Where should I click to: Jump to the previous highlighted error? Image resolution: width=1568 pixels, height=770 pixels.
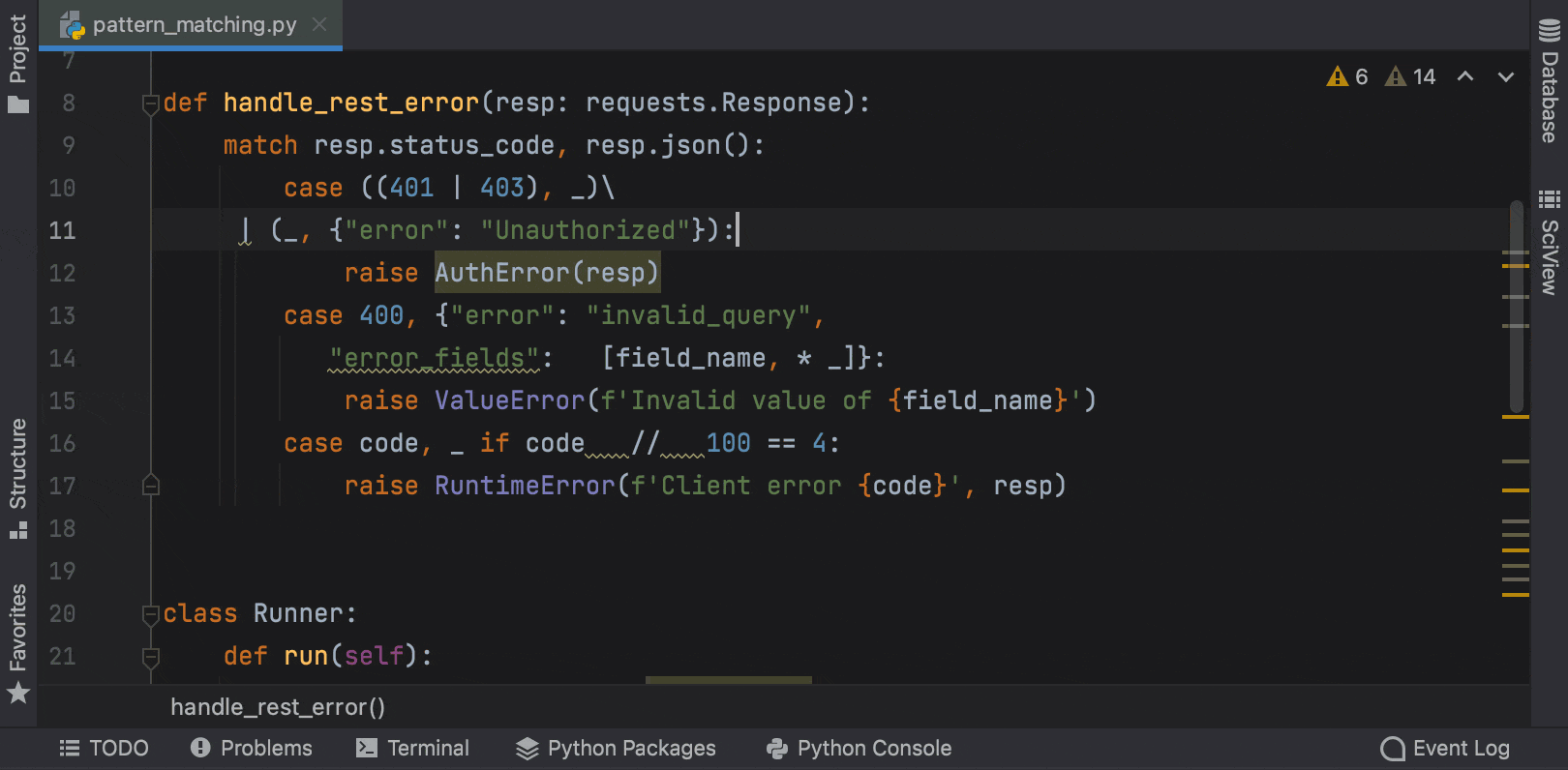1465,76
